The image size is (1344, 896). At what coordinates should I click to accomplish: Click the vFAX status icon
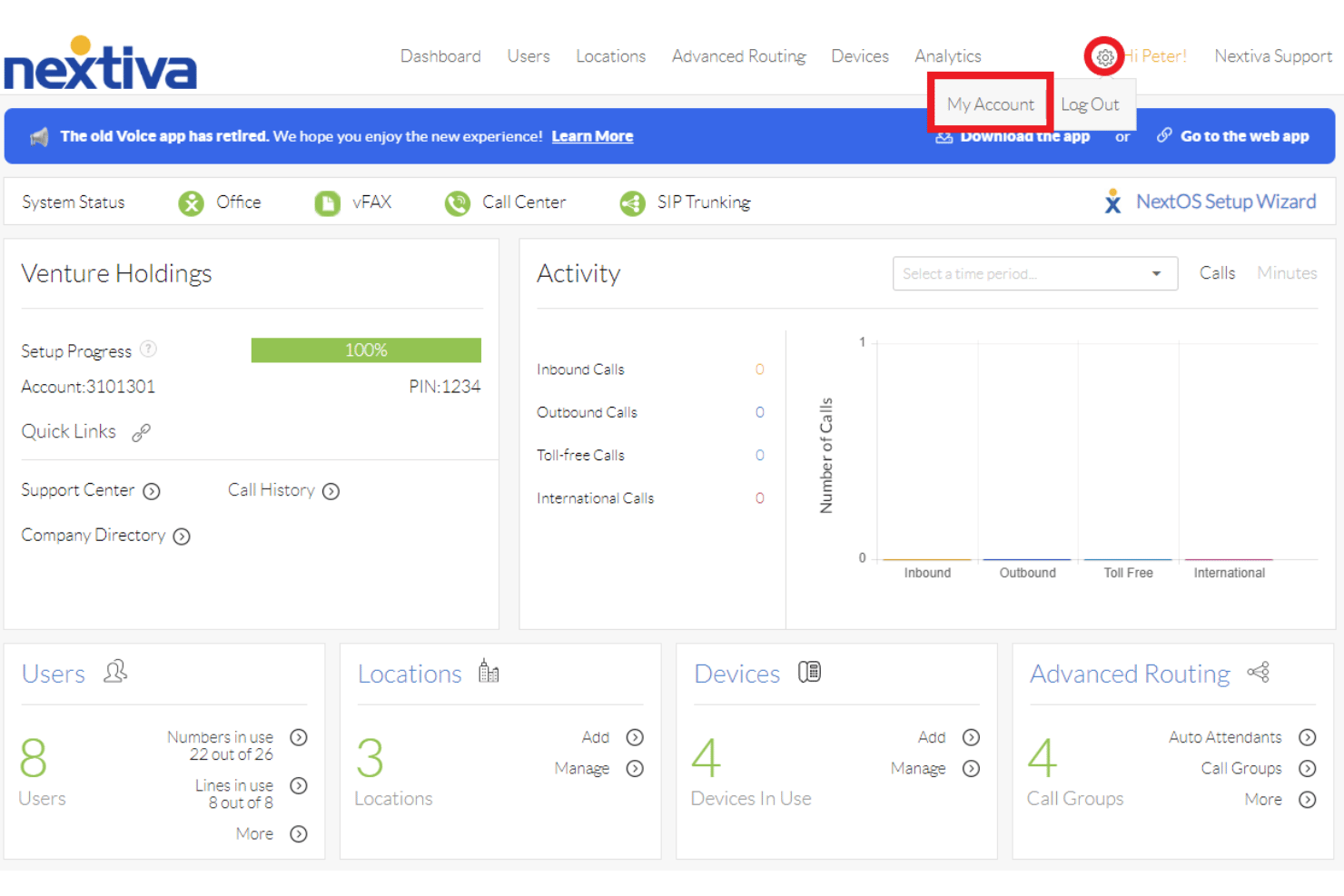(327, 203)
